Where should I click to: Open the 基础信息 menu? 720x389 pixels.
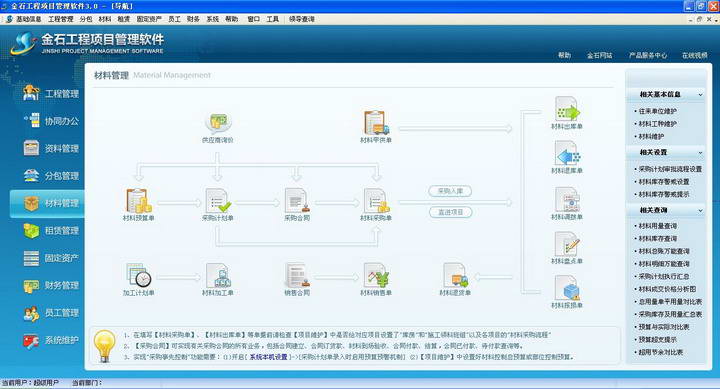click(x=28, y=19)
